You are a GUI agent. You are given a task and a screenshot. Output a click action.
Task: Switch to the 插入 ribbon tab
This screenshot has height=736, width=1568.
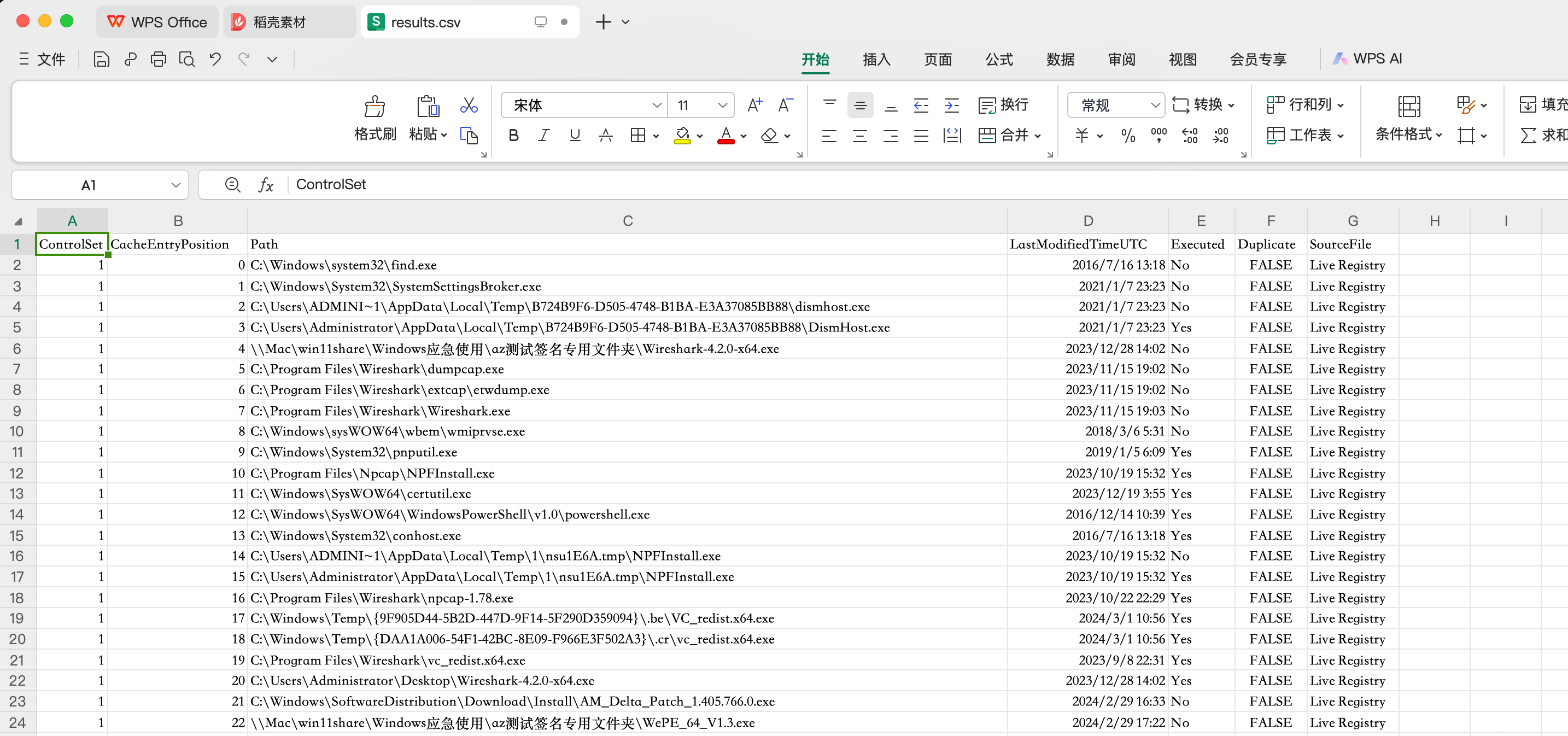click(x=876, y=59)
